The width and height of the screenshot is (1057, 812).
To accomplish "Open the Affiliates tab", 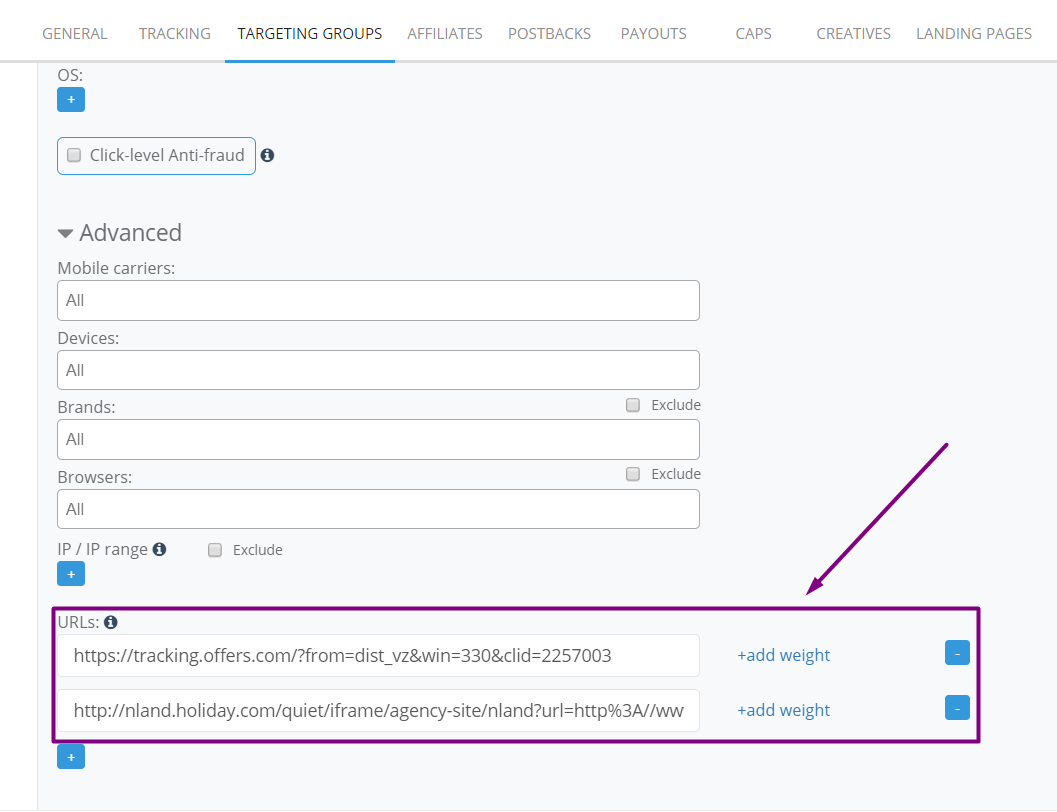I will point(445,34).
